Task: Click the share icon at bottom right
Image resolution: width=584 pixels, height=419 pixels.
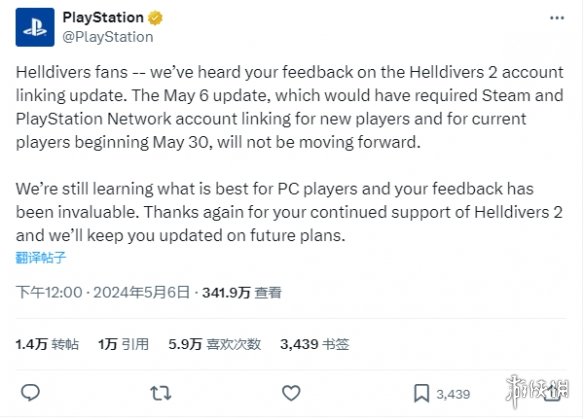Action: tap(552, 393)
